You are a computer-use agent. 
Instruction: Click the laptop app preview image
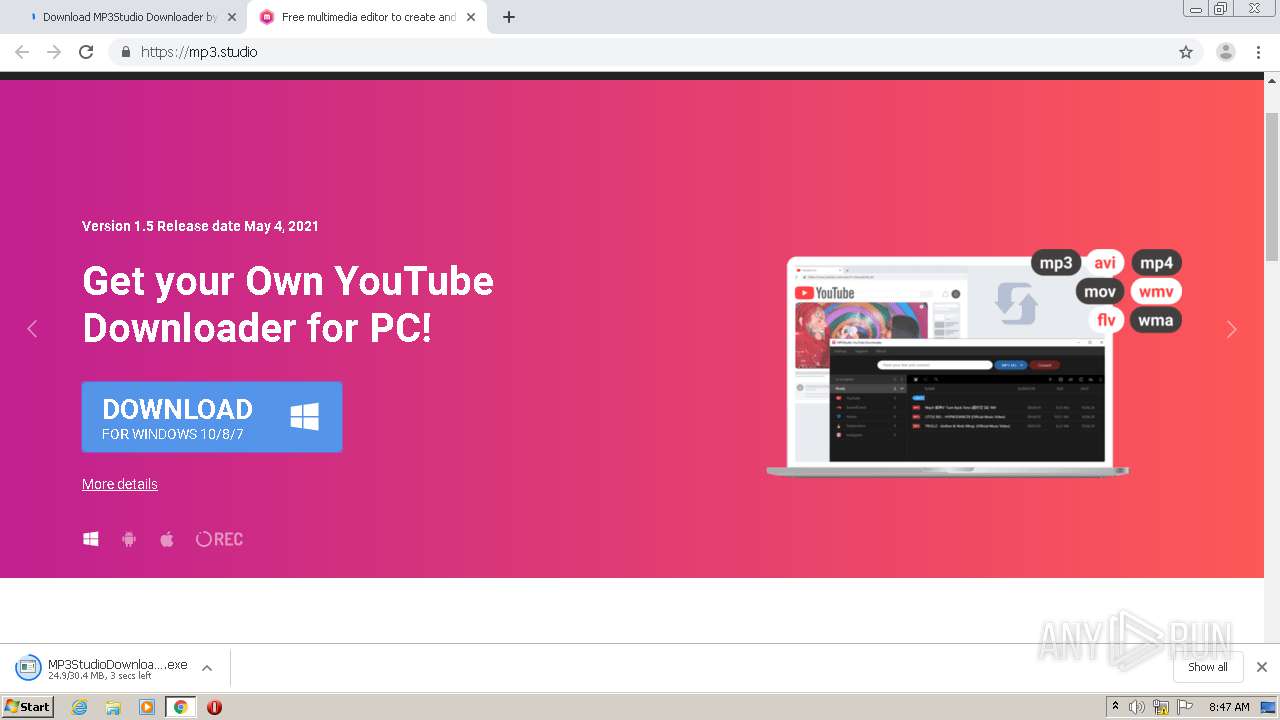coord(947,366)
